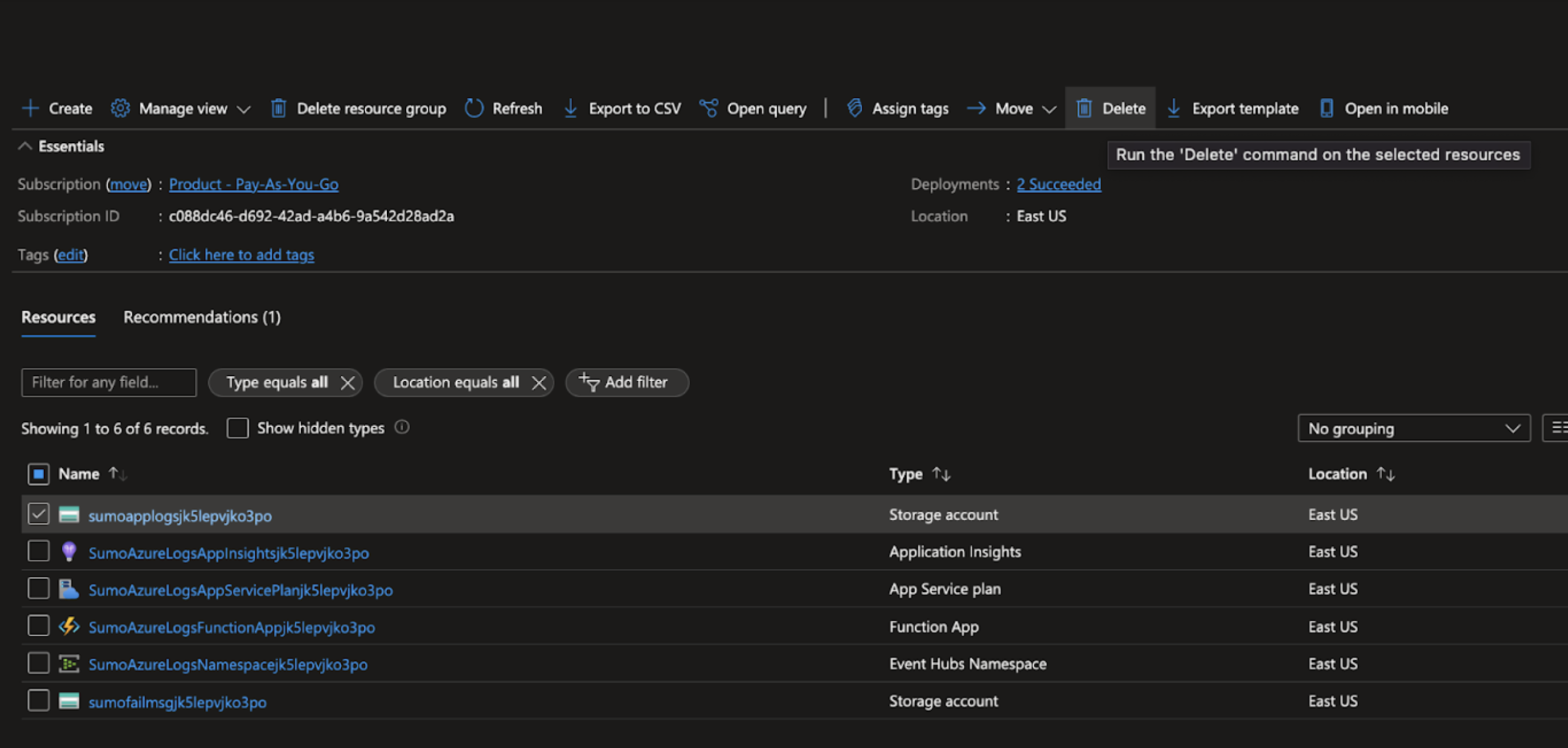
Task: Click the Product - Pay-As-You-Go subscription link
Action: 253,183
